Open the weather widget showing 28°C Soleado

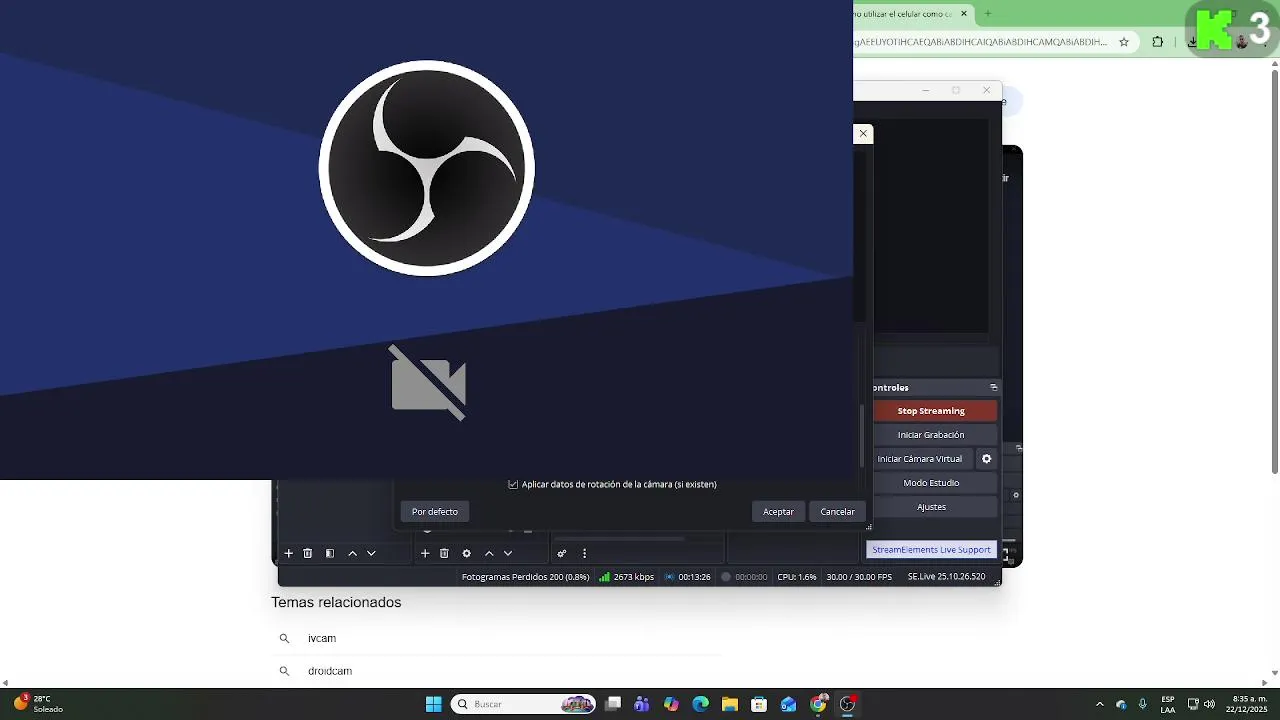point(38,704)
